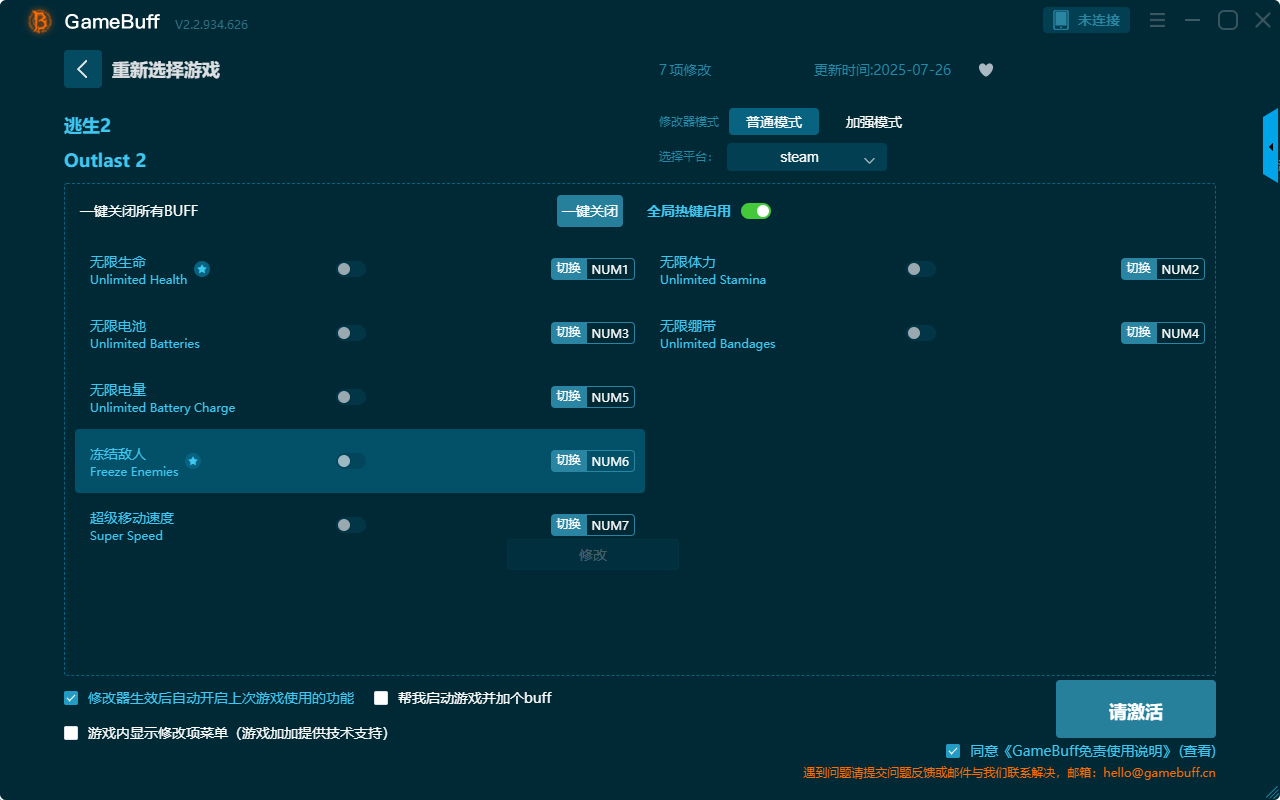
Task: Open the (查看) disclaimer link
Action: point(1198,751)
